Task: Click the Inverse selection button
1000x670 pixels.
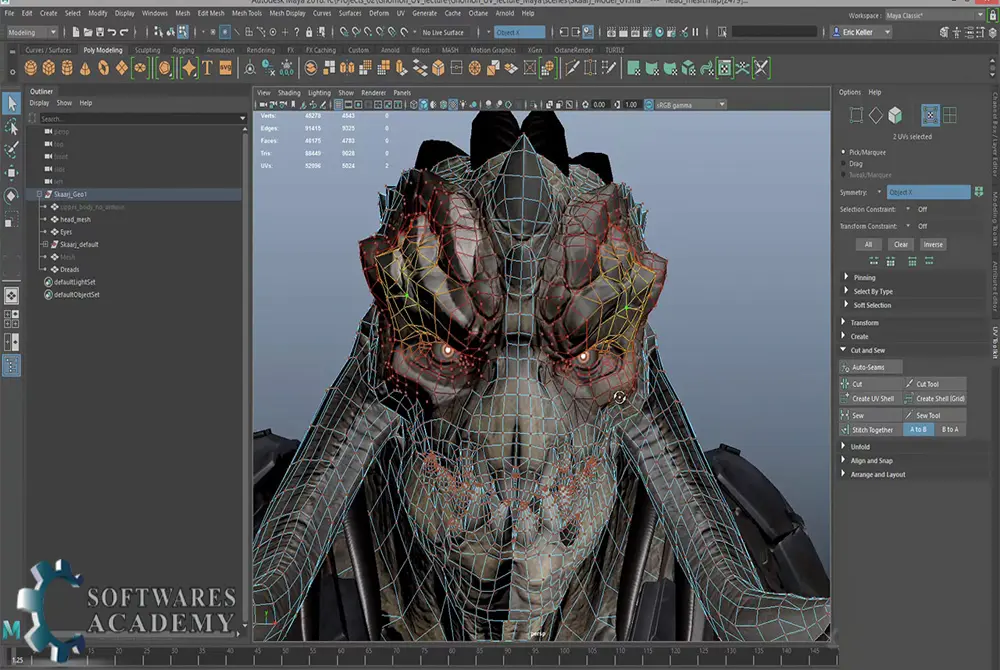Action: tap(932, 244)
